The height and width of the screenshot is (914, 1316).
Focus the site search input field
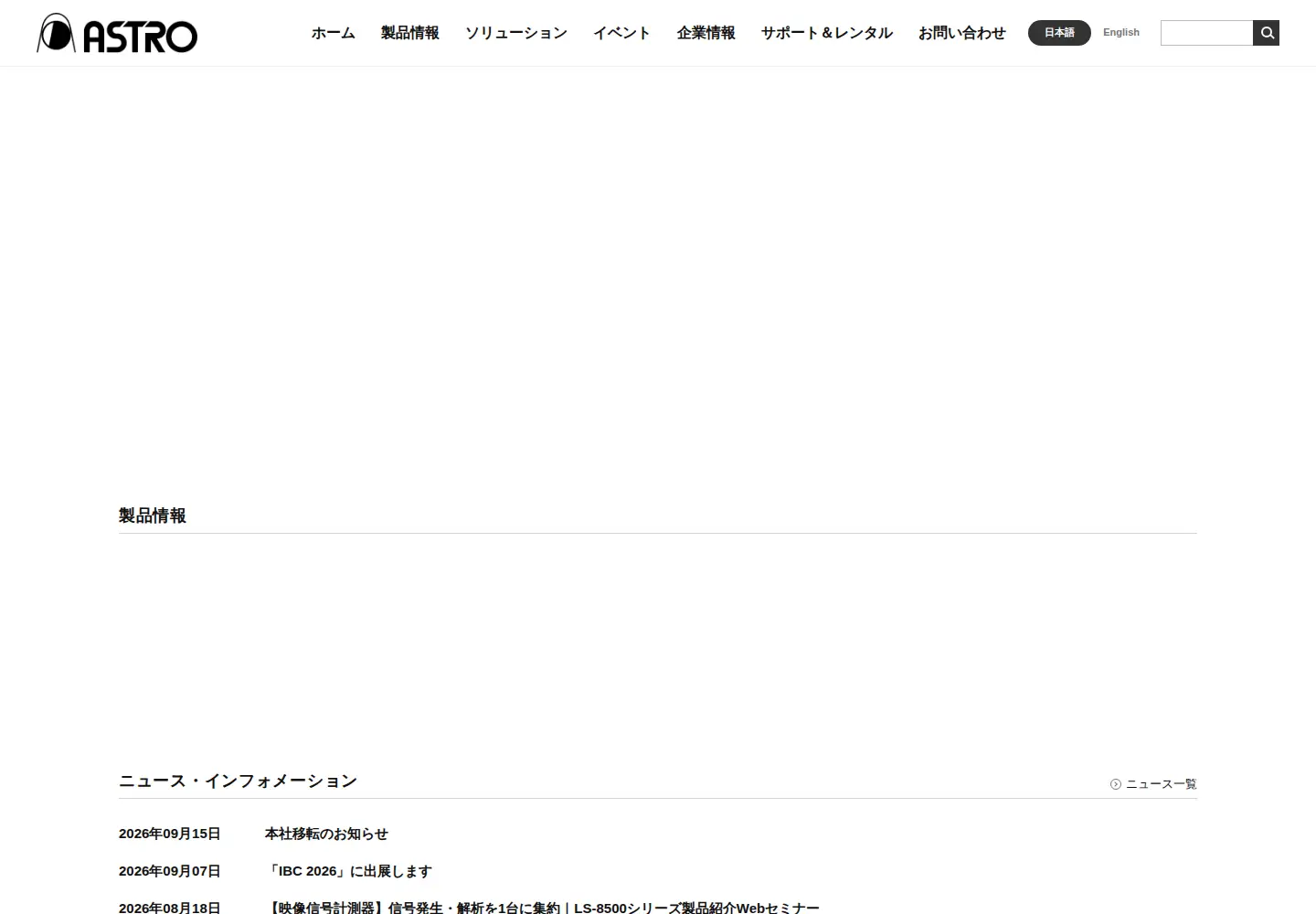point(1206,33)
